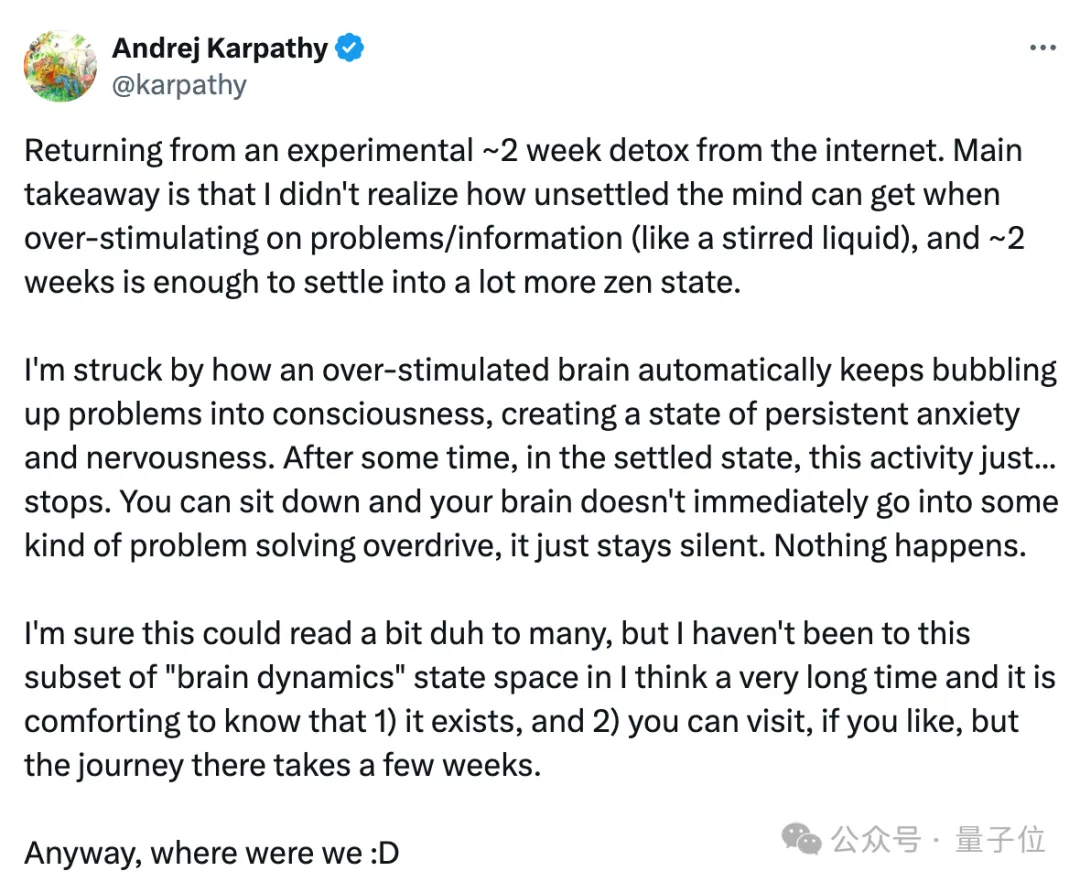Click the line "Anyway, where were we :D"
1080x882 pixels.
[x=211, y=853]
